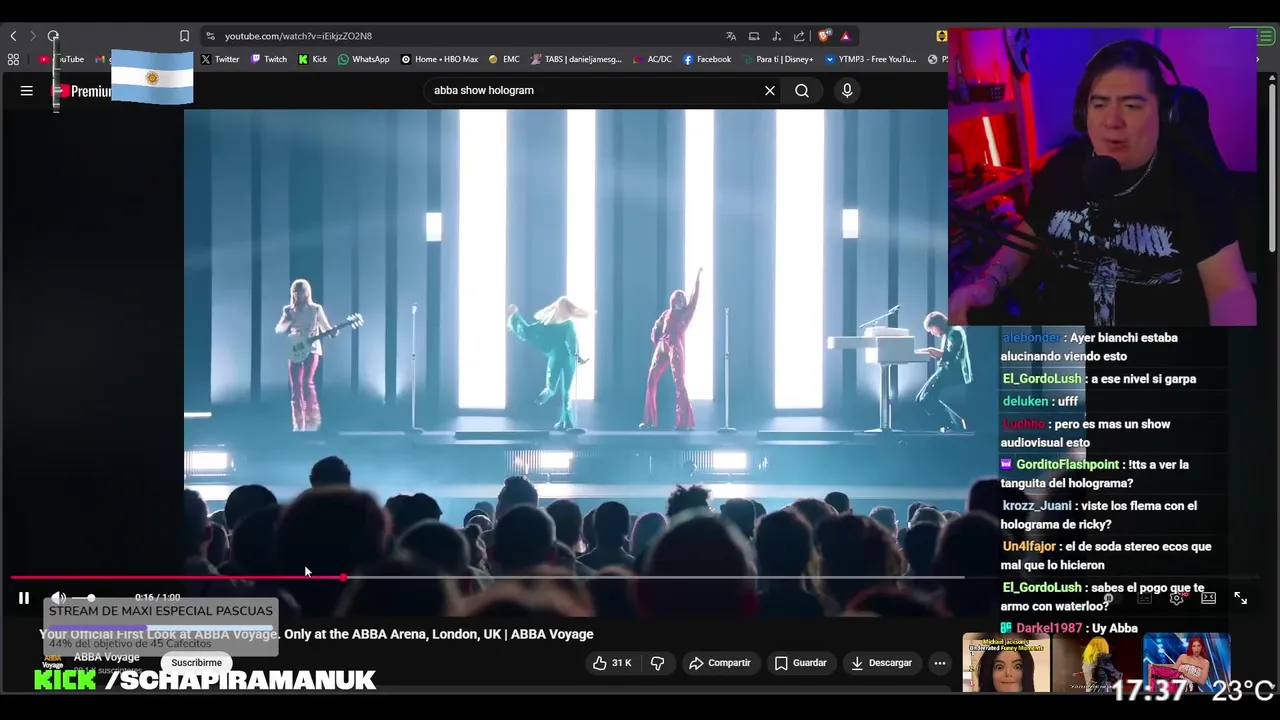
Task: Click the cast media icon in address bar
Action: (x=754, y=36)
